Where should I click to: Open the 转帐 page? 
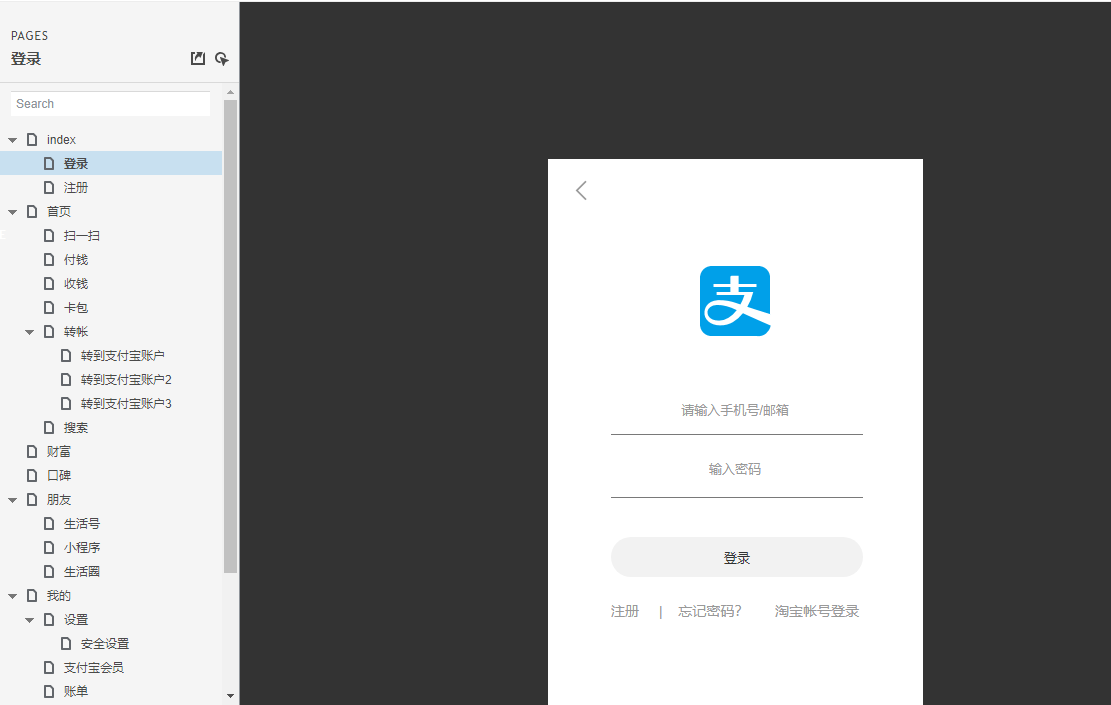[76, 332]
